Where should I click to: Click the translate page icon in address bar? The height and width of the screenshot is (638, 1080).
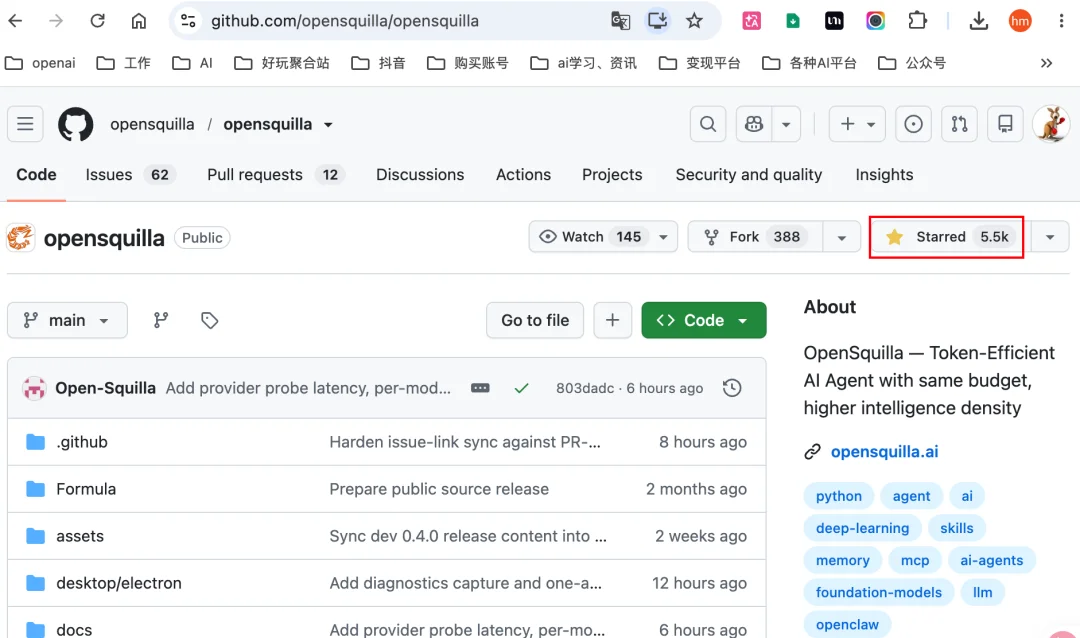(620, 21)
